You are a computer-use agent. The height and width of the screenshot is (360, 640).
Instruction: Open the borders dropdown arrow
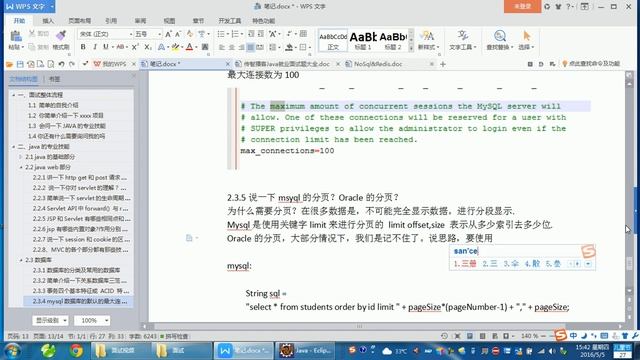(309, 47)
